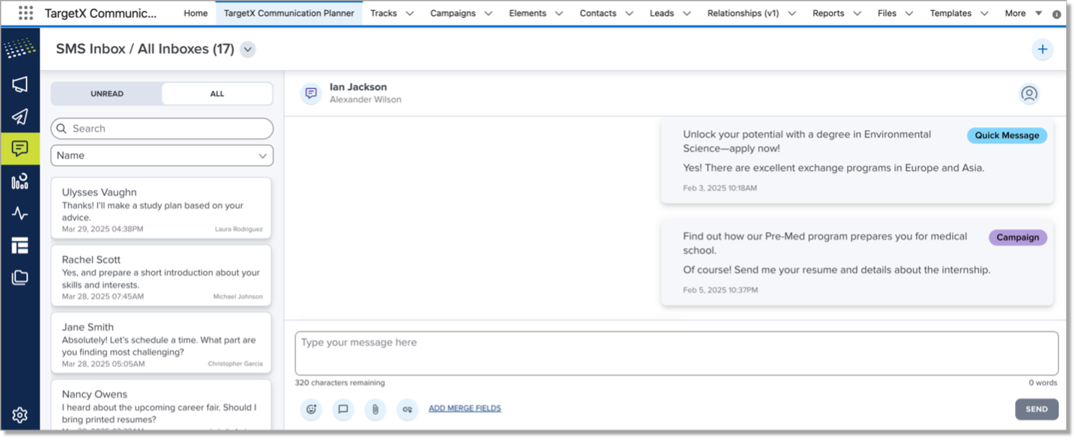
Task: Open the layout templates sidebar icon
Action: [x=20, y=245]
